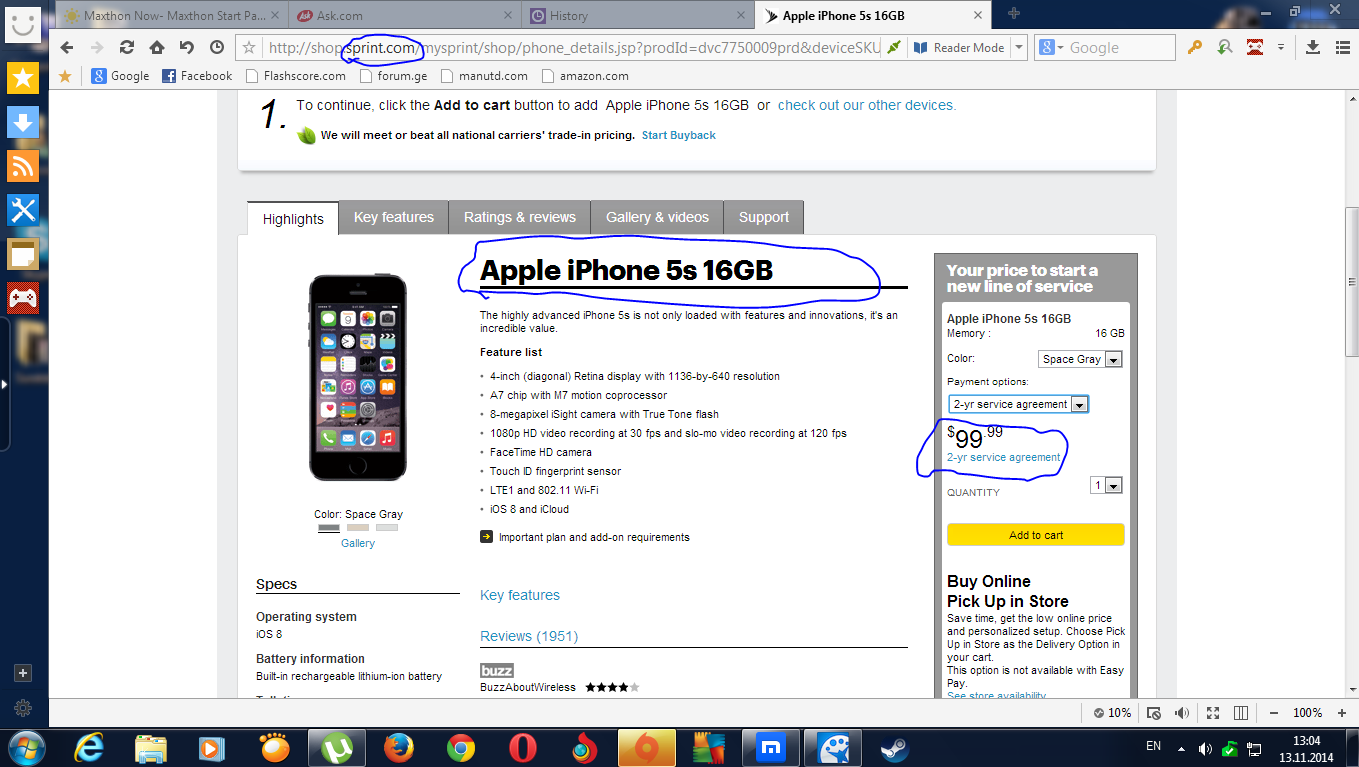Go to the browser home page

click(x=157, y=47)
